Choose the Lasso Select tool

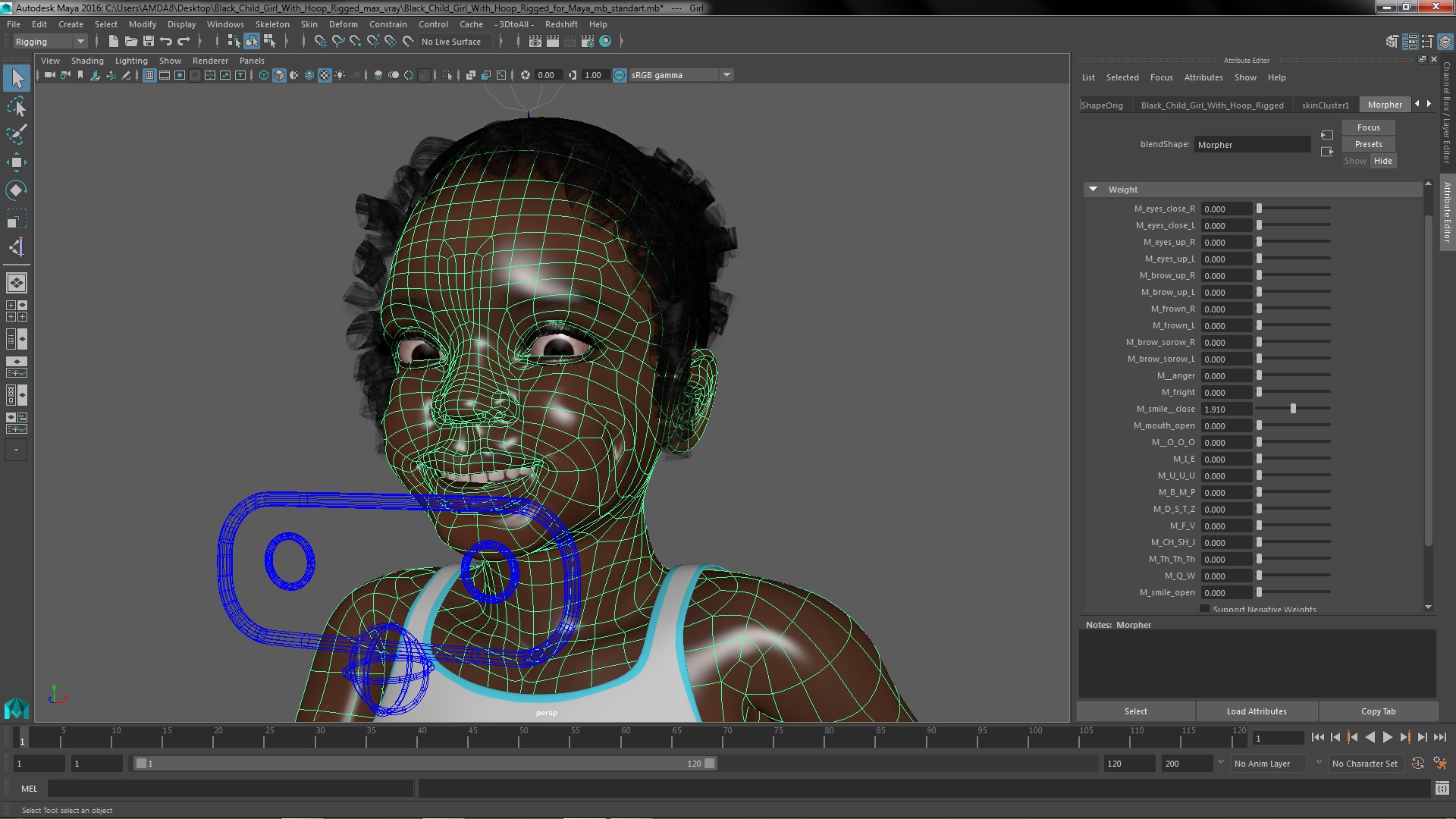pyautogui.click(x=17, y=106)
